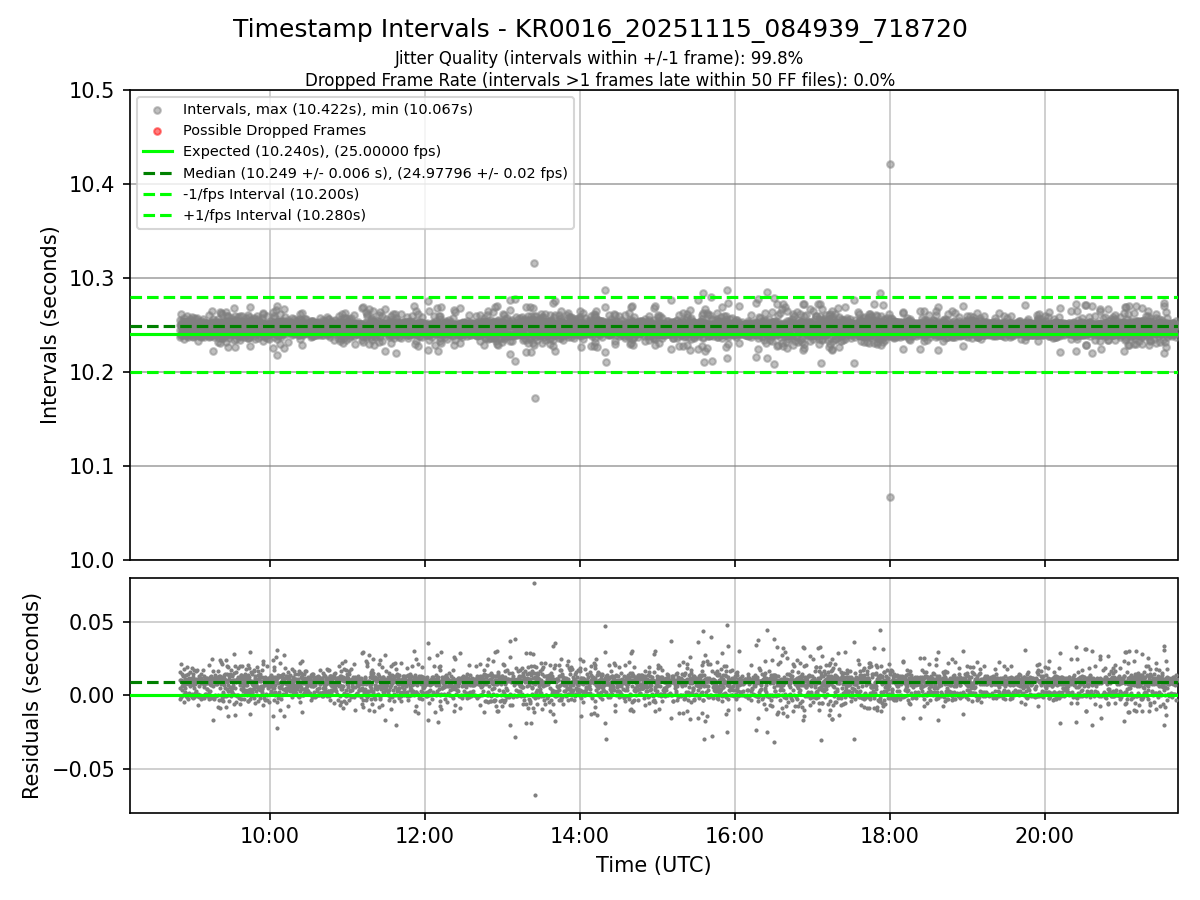This screenshot has width=1200, height=900.
Task: Click the outlier point near 10.42 s at 18:00
Action: [890, 164]
